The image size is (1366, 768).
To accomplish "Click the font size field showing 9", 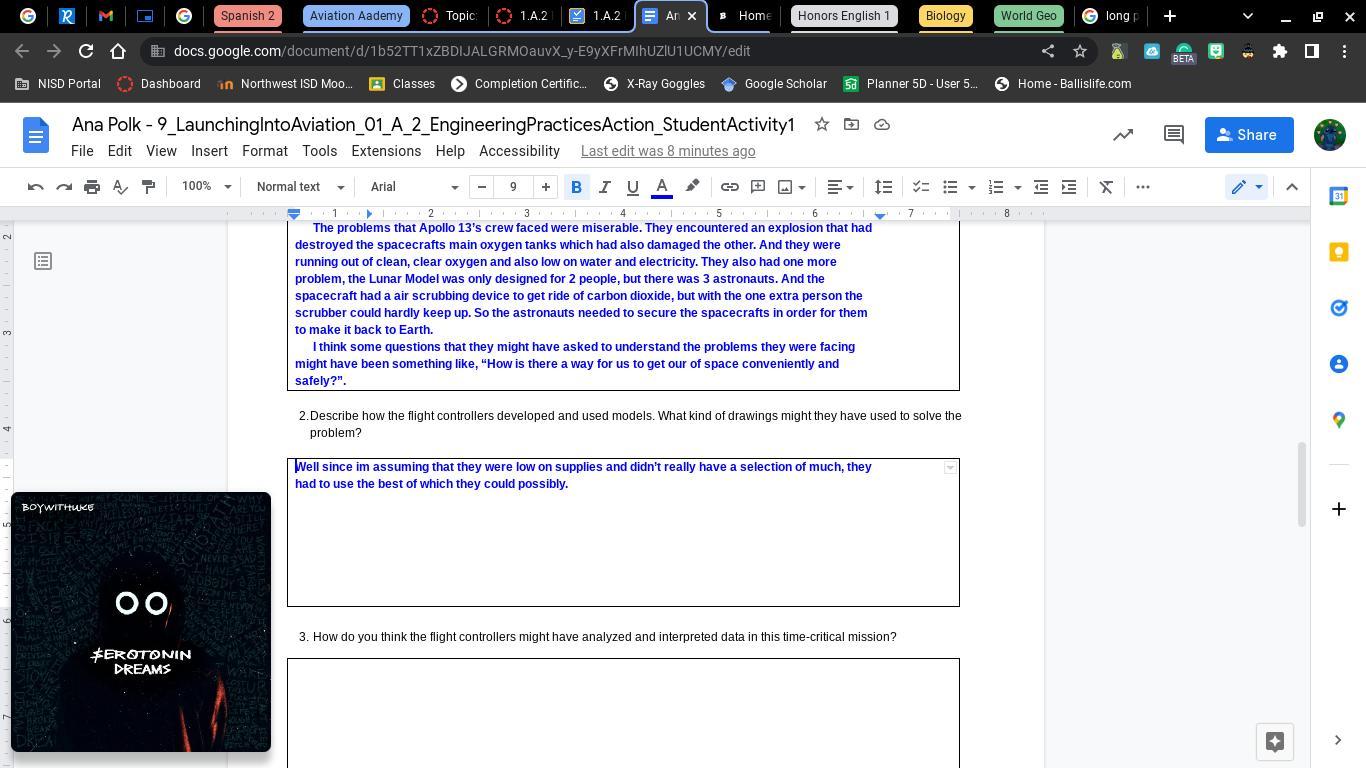I will 513,187.
